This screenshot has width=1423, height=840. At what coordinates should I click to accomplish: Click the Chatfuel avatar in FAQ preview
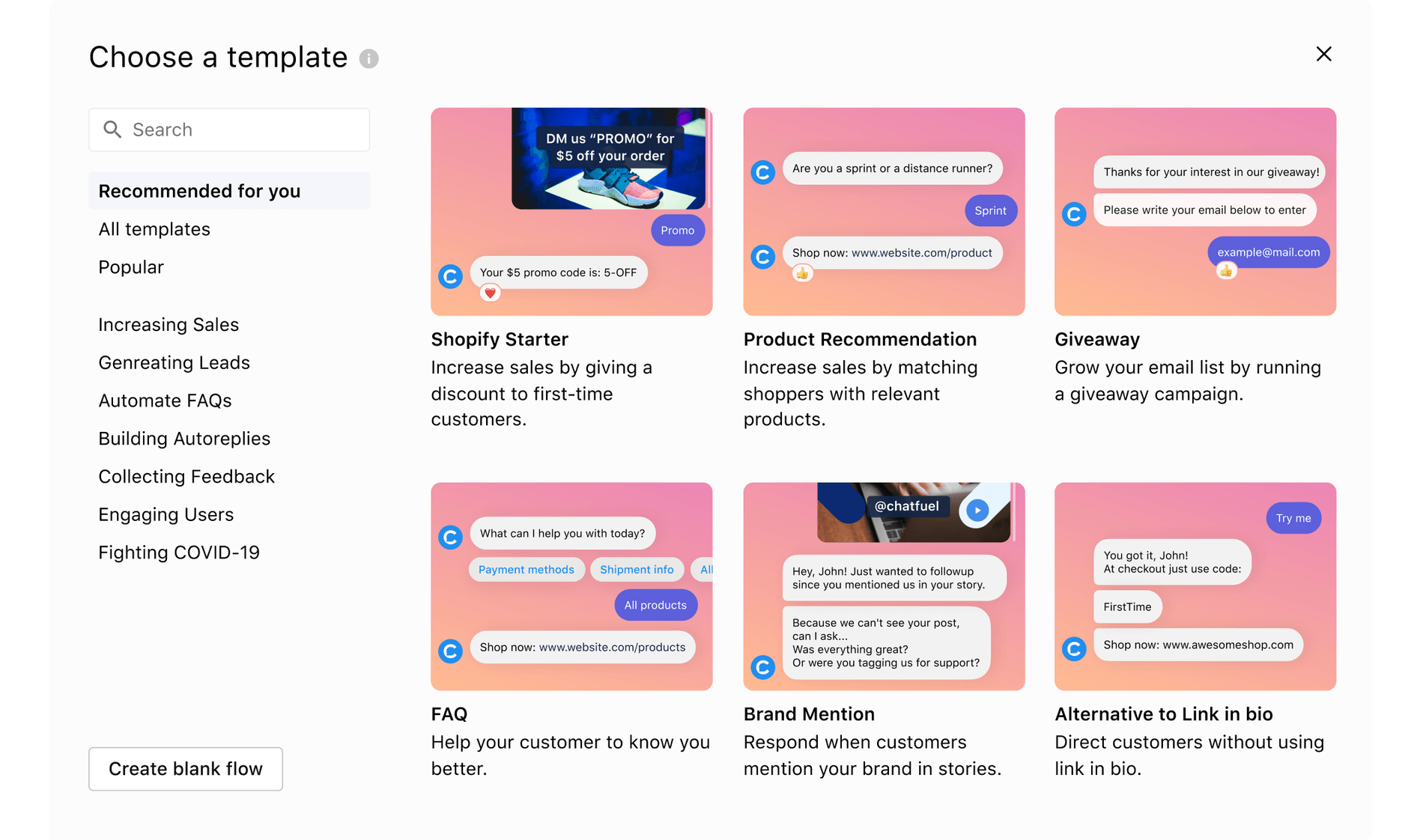tap(450, 537)
